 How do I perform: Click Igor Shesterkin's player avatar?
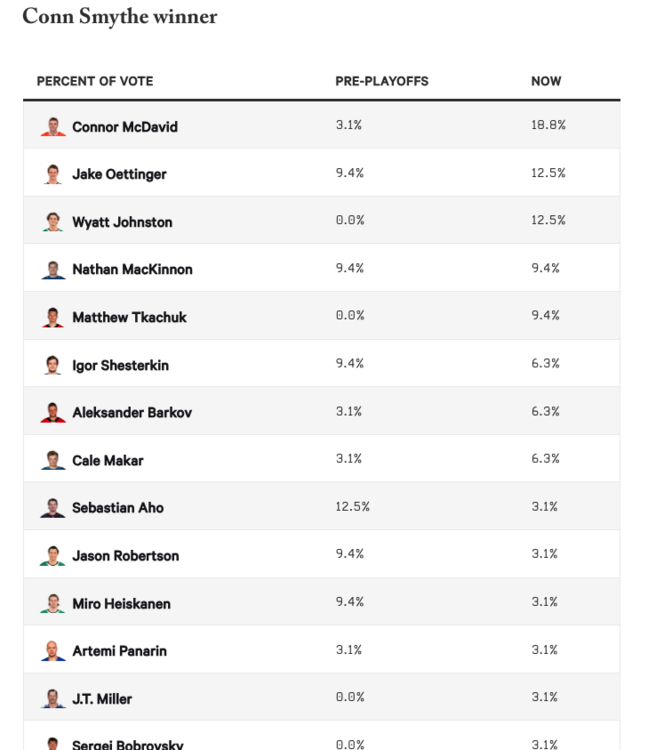tap(53, 365)
